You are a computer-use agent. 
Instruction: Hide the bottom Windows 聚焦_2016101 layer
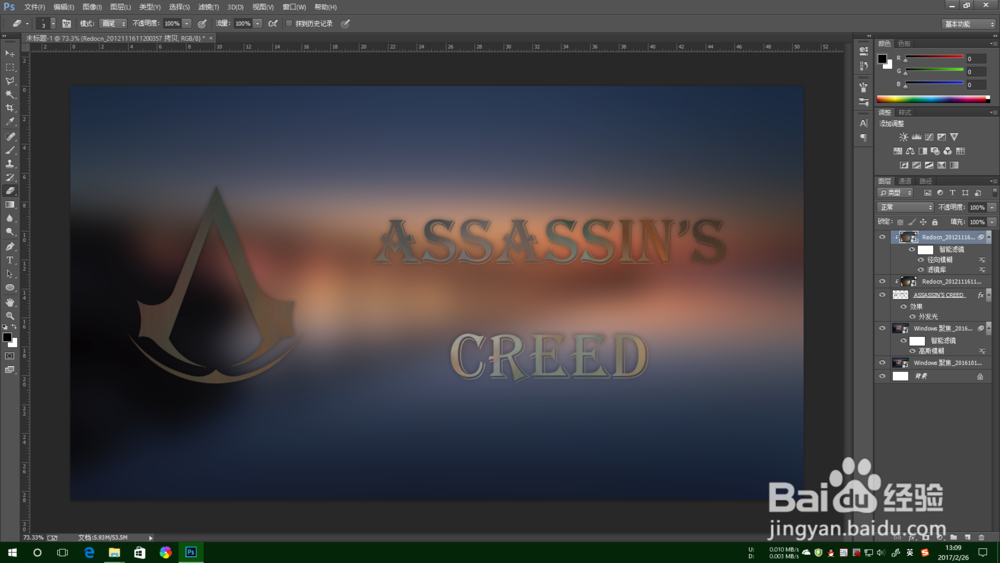point(883,363)
